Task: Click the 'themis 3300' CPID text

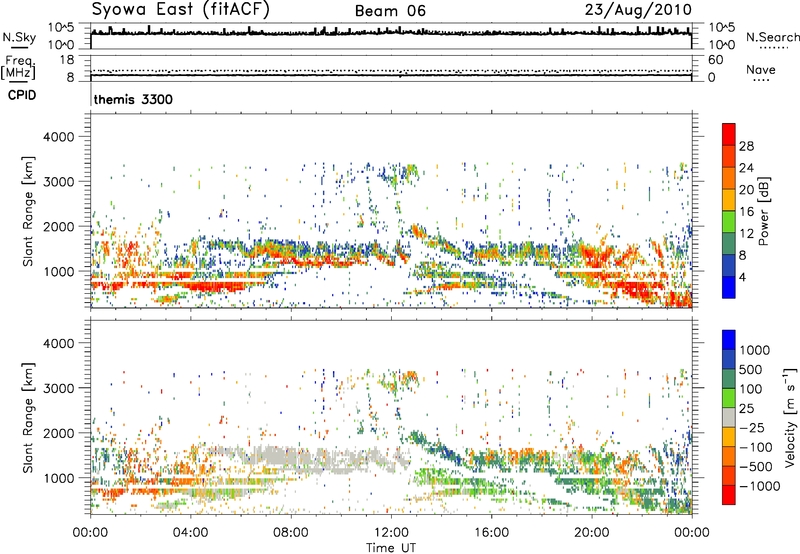Action: pyautogui.click(x=133, y=99)
